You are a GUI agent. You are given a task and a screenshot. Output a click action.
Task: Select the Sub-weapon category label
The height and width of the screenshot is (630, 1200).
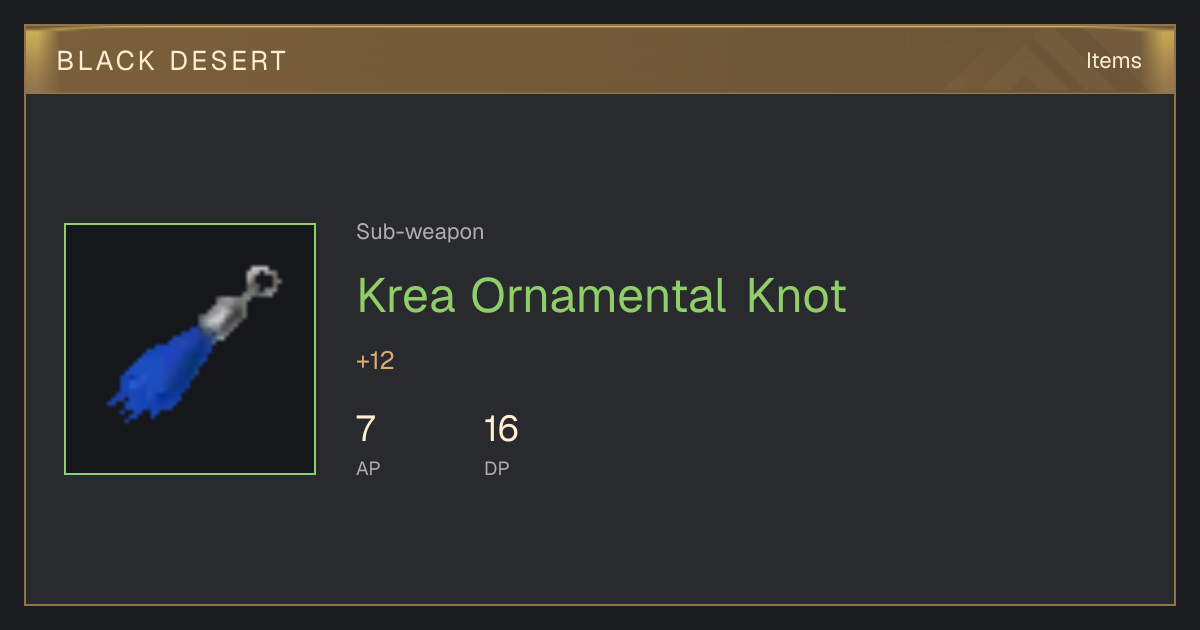(x=420, y=232)
